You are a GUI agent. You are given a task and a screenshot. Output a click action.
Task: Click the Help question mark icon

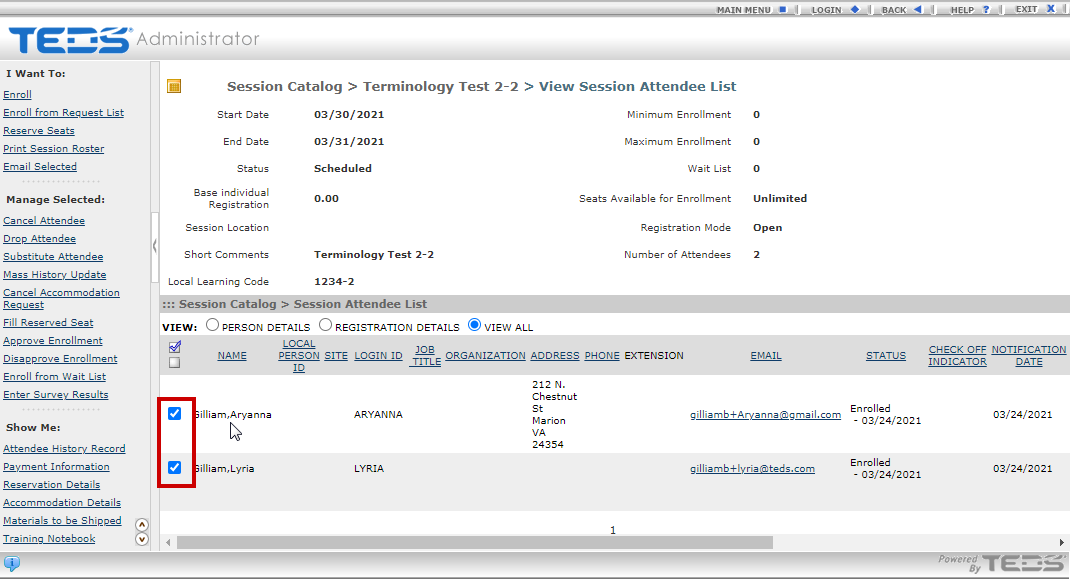[x=986, y=9]
